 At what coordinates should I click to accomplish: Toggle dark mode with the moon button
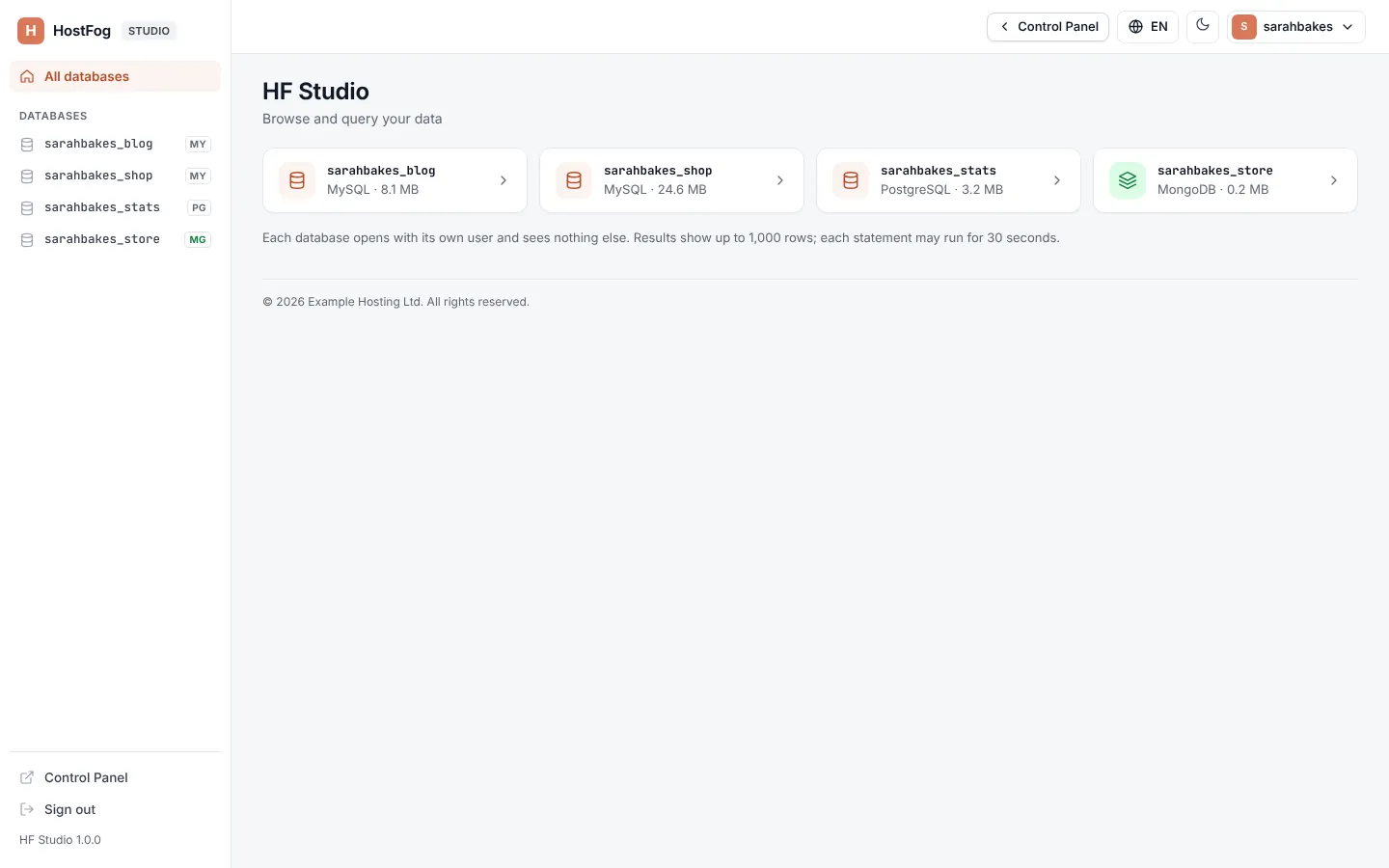coord(1203,26)
